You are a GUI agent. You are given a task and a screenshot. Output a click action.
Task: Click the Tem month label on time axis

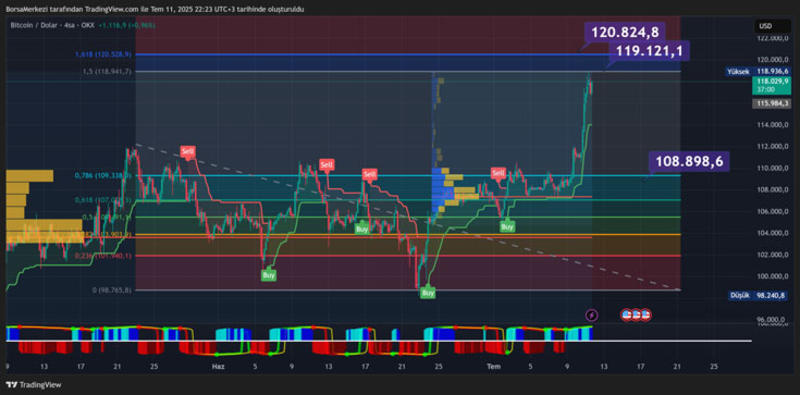(493, 366)
